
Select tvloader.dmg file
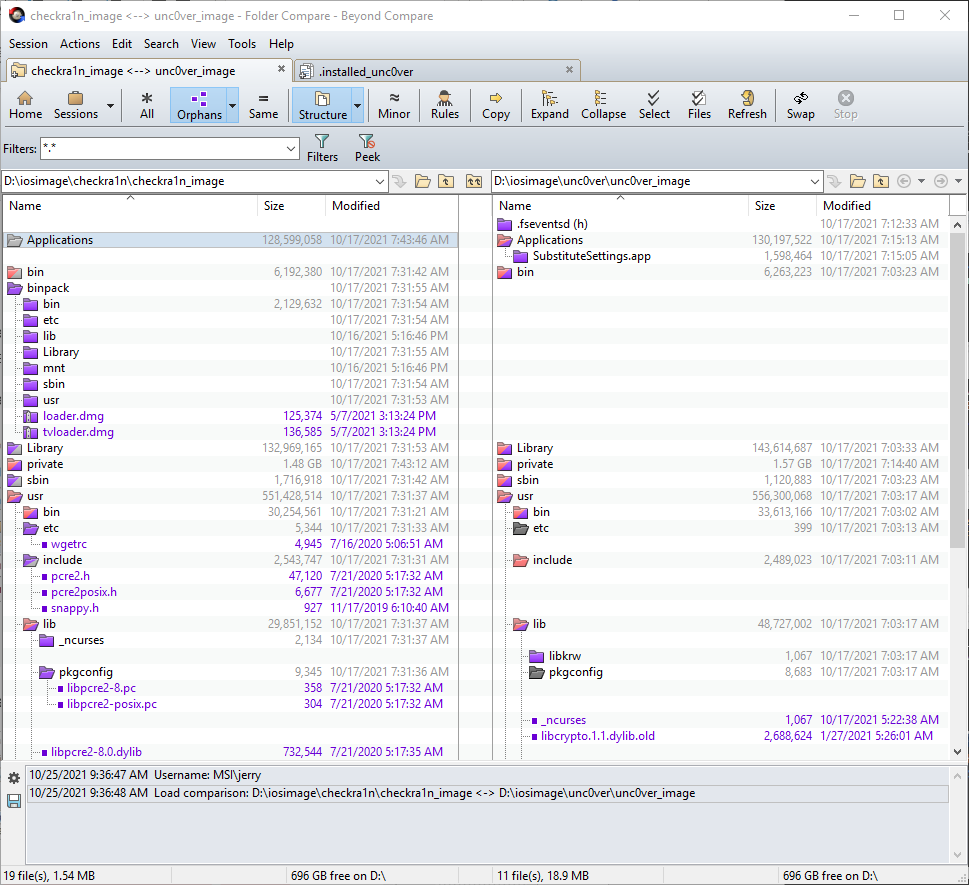[x=78, y=432]
